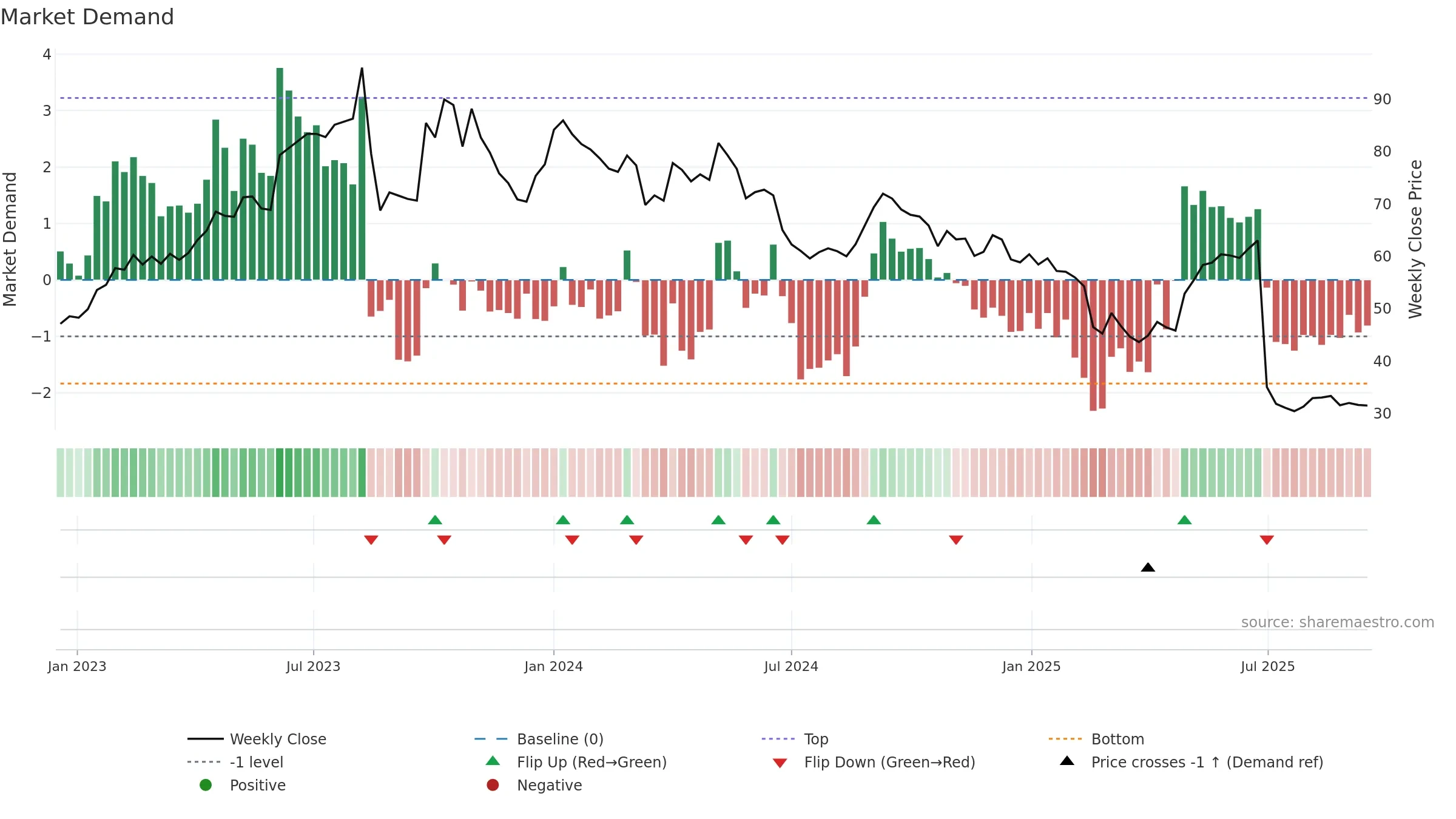Image resolution: width=1456 pixels, height=819 pixels.
Task: Click the Baseline (0) dashed legend icon
Action: pos(491,739)
